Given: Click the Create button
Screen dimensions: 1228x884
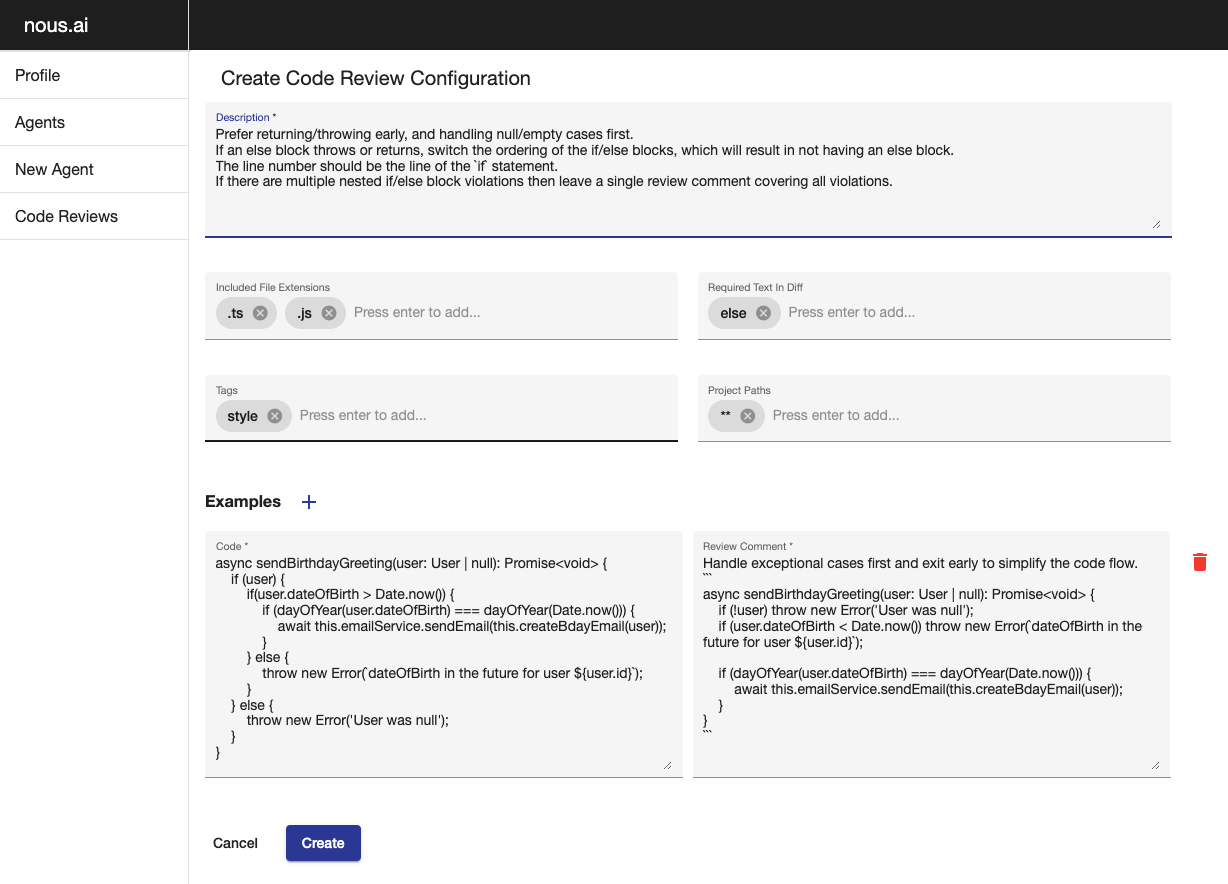Looking at the screenshot, I should coord(323,843).
